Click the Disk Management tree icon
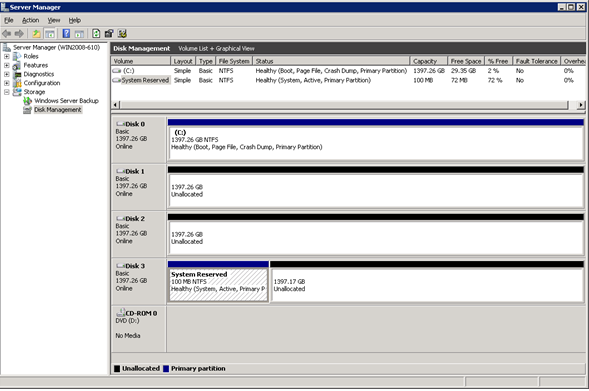Viewport: 589px width, 391px height. pos(27,110)
